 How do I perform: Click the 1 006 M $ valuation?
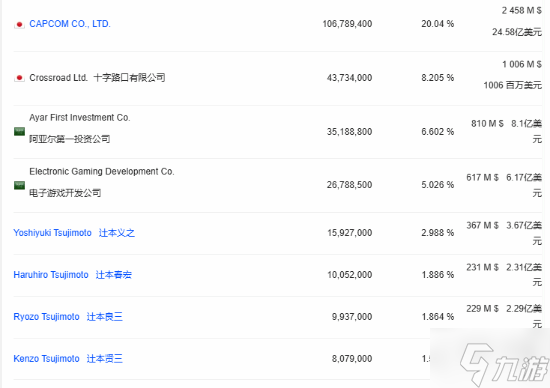click(x=522, y=64)
